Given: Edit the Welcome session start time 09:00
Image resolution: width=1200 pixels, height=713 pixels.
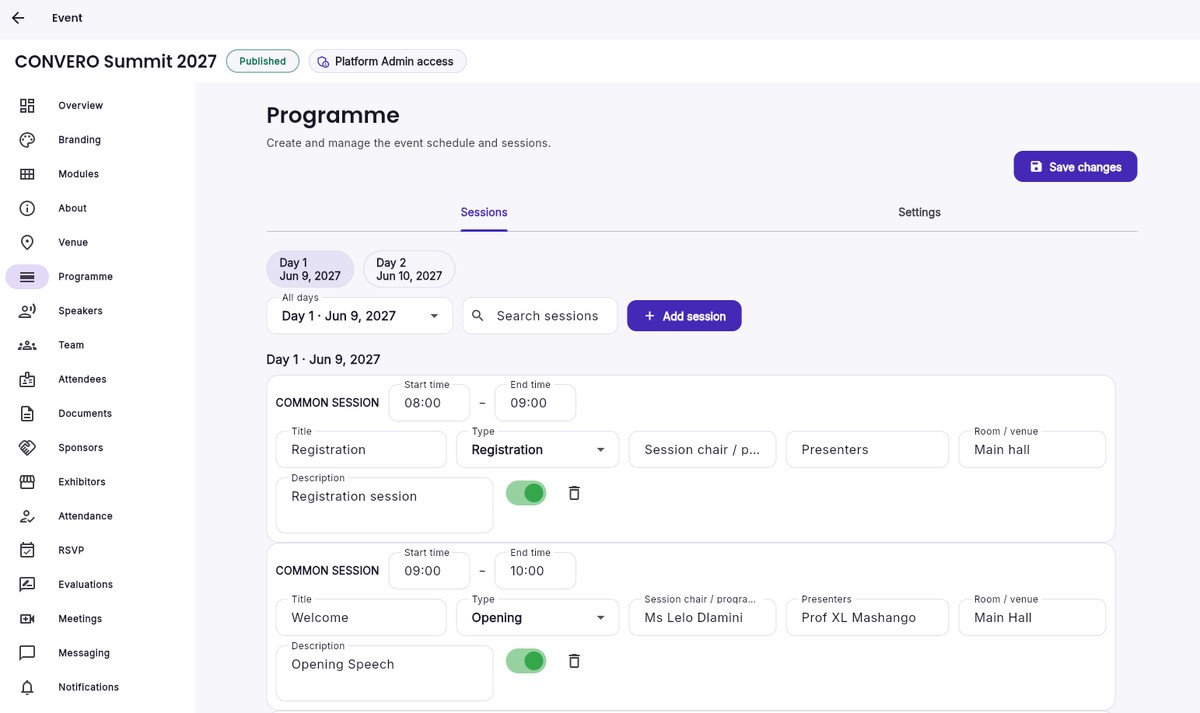Looking at the screenshot, I should [x=428, y=571].
